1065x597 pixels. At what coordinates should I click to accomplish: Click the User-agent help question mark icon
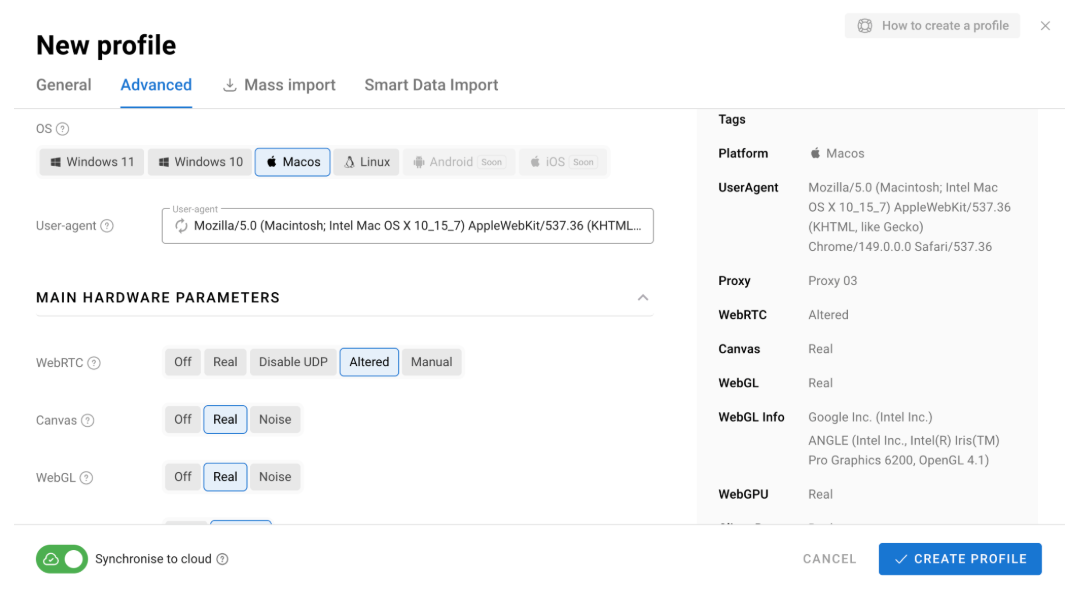pyautogui.click(x=107, y=226)
